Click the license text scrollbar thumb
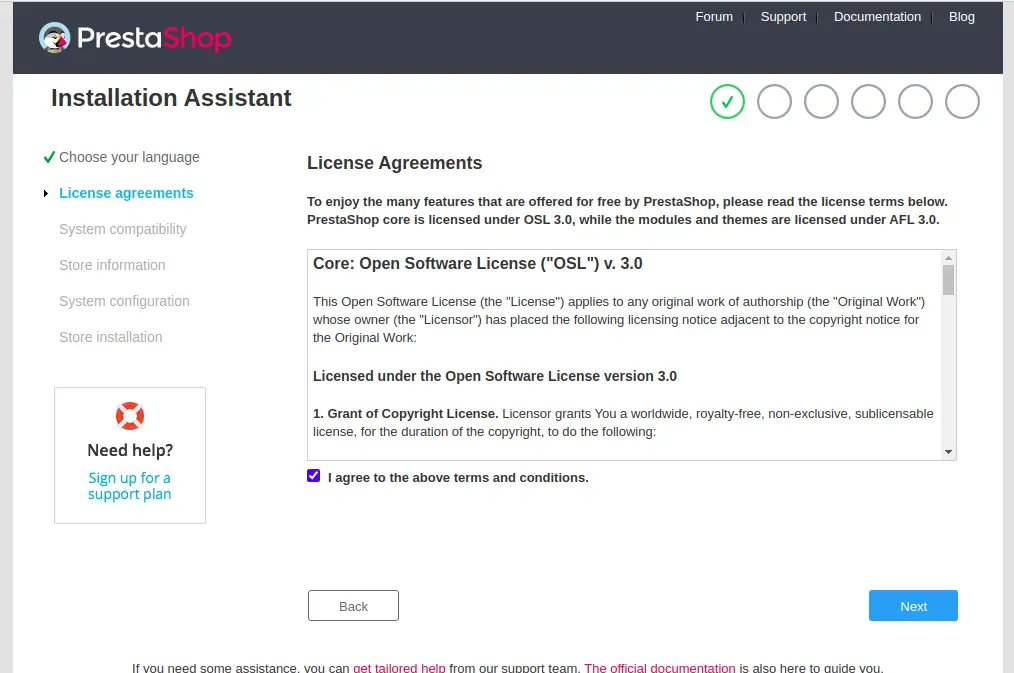The height and width of the screenshot is (673, 1014). tap(948, 280)
